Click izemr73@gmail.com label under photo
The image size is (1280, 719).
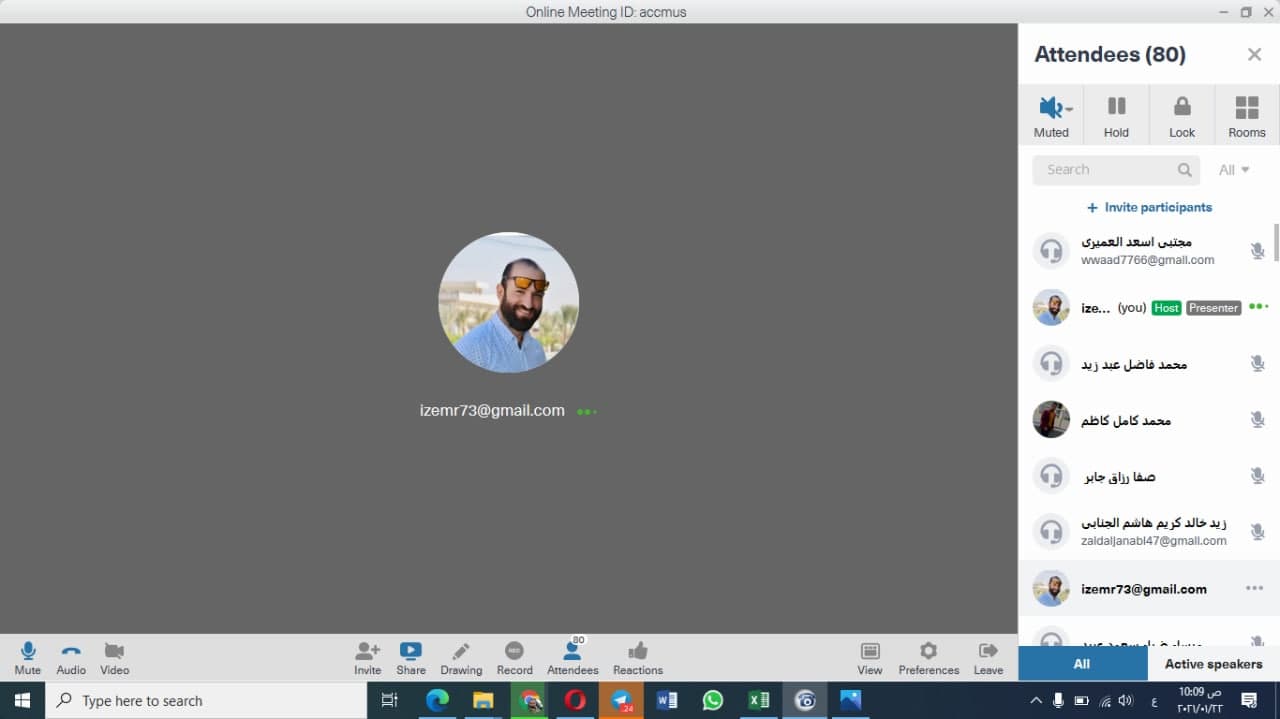coord(492,410)
